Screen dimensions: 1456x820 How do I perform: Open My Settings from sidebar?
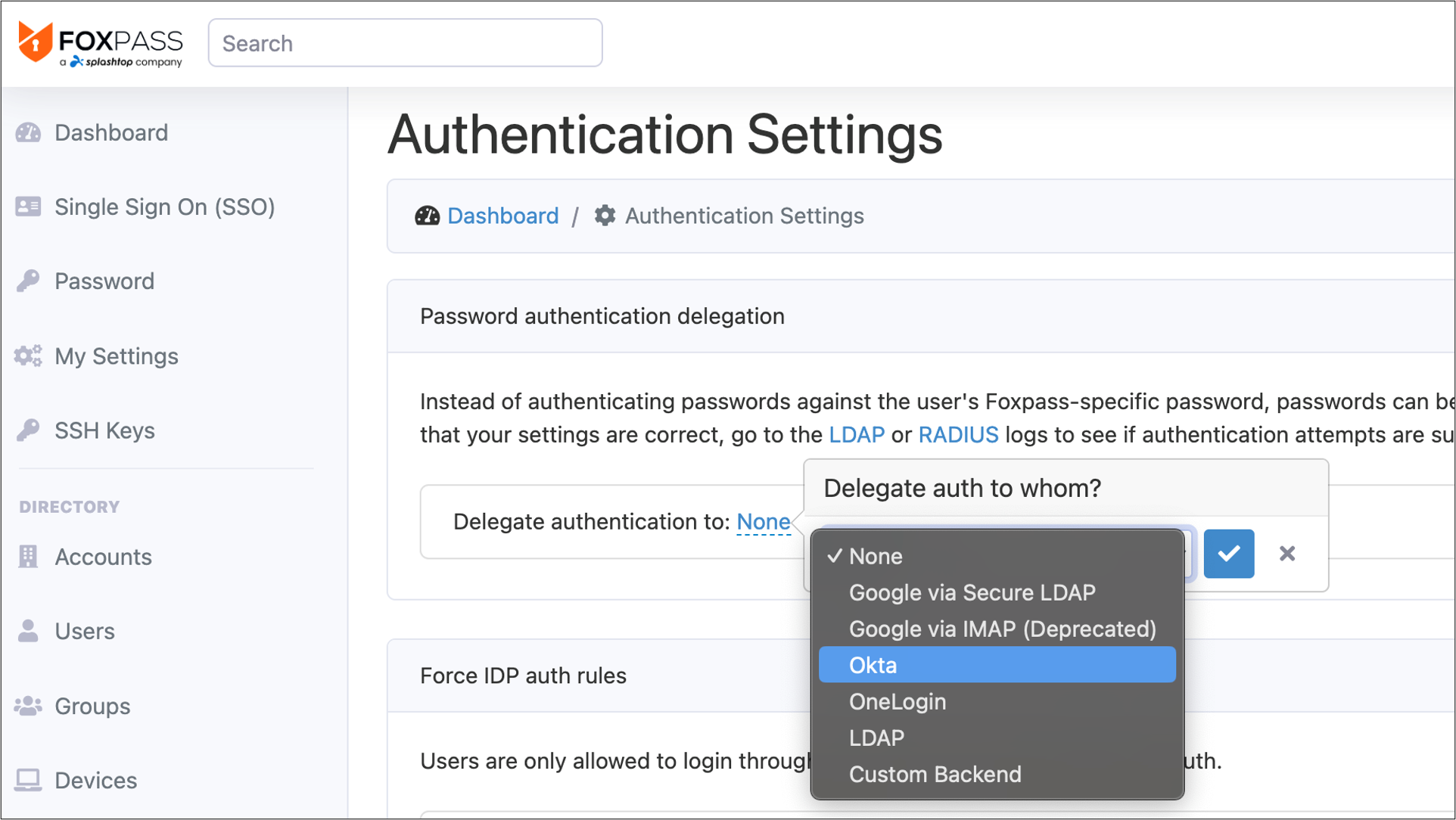[117, 356]
